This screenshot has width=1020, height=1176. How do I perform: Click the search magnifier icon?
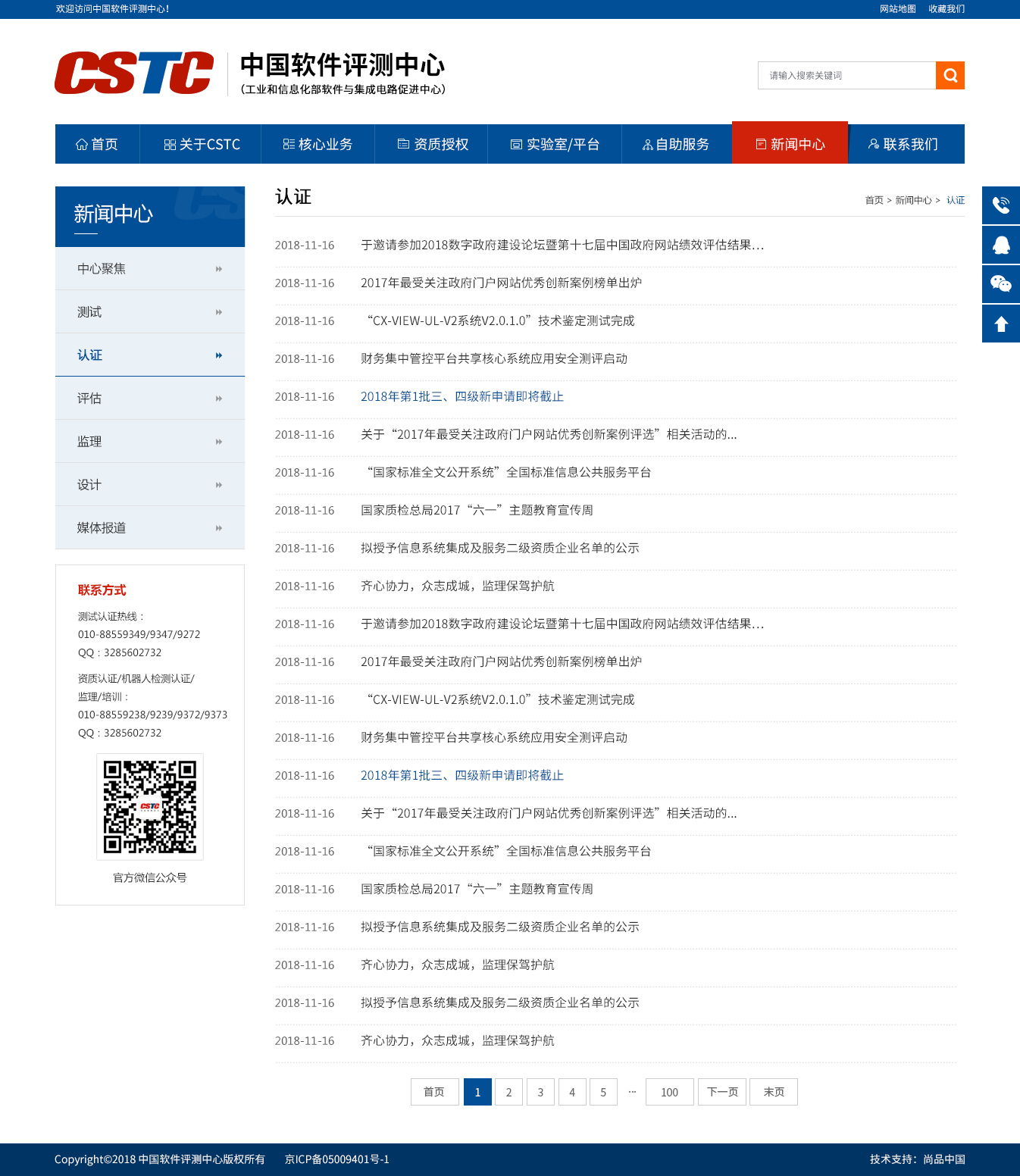[x=950, y=75]
